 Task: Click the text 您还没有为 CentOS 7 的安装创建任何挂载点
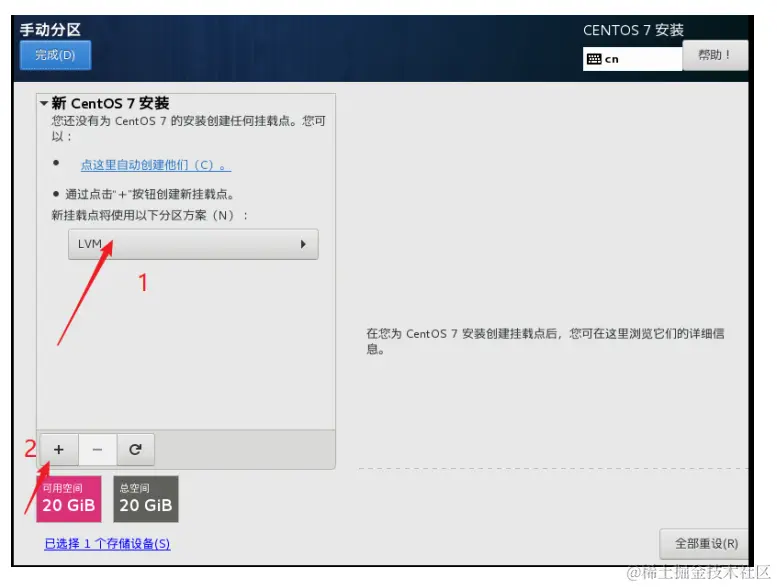[x=170, y=121]
